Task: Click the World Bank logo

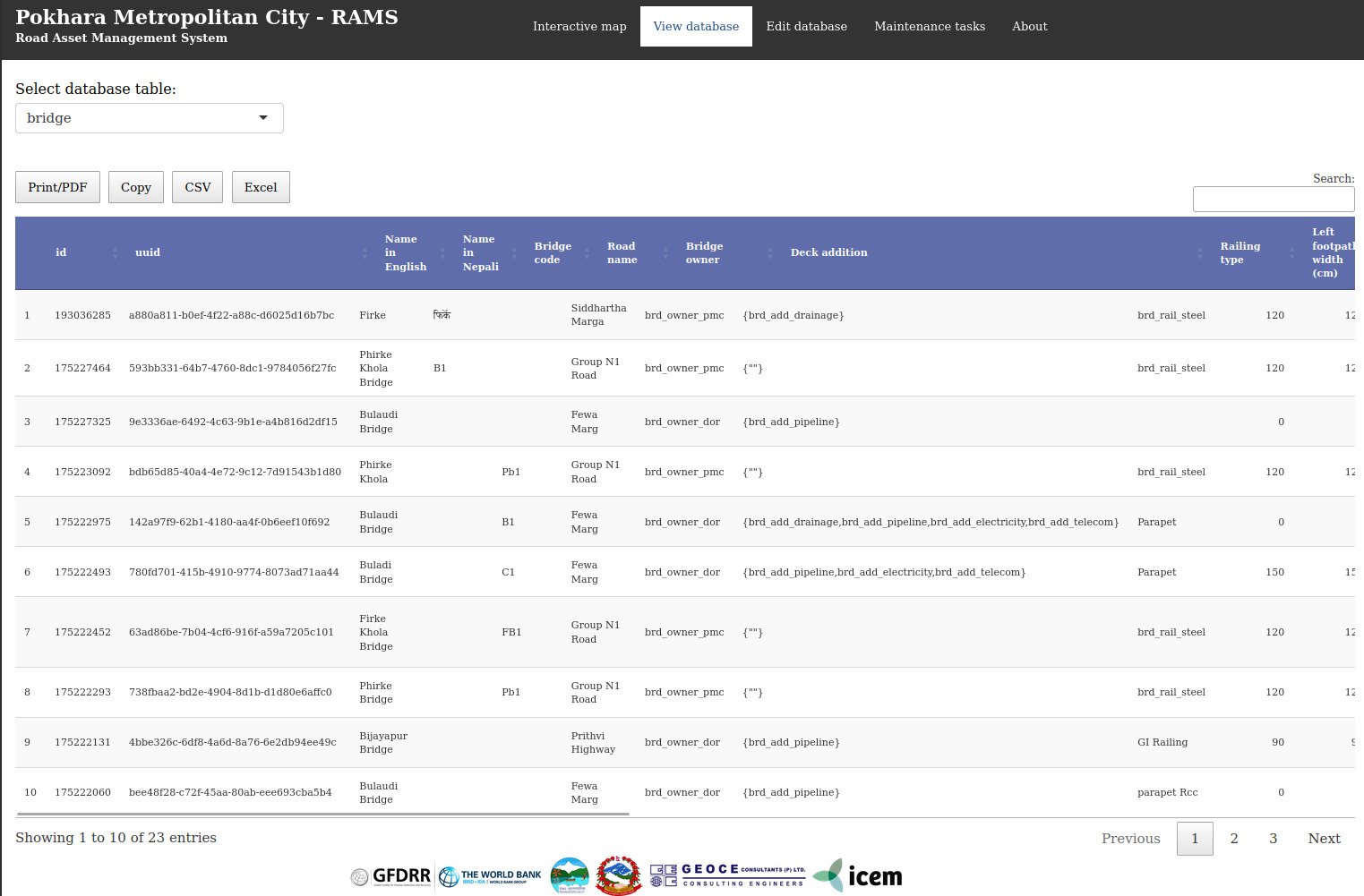Action: pyautogui.click(x=491, y=876)
